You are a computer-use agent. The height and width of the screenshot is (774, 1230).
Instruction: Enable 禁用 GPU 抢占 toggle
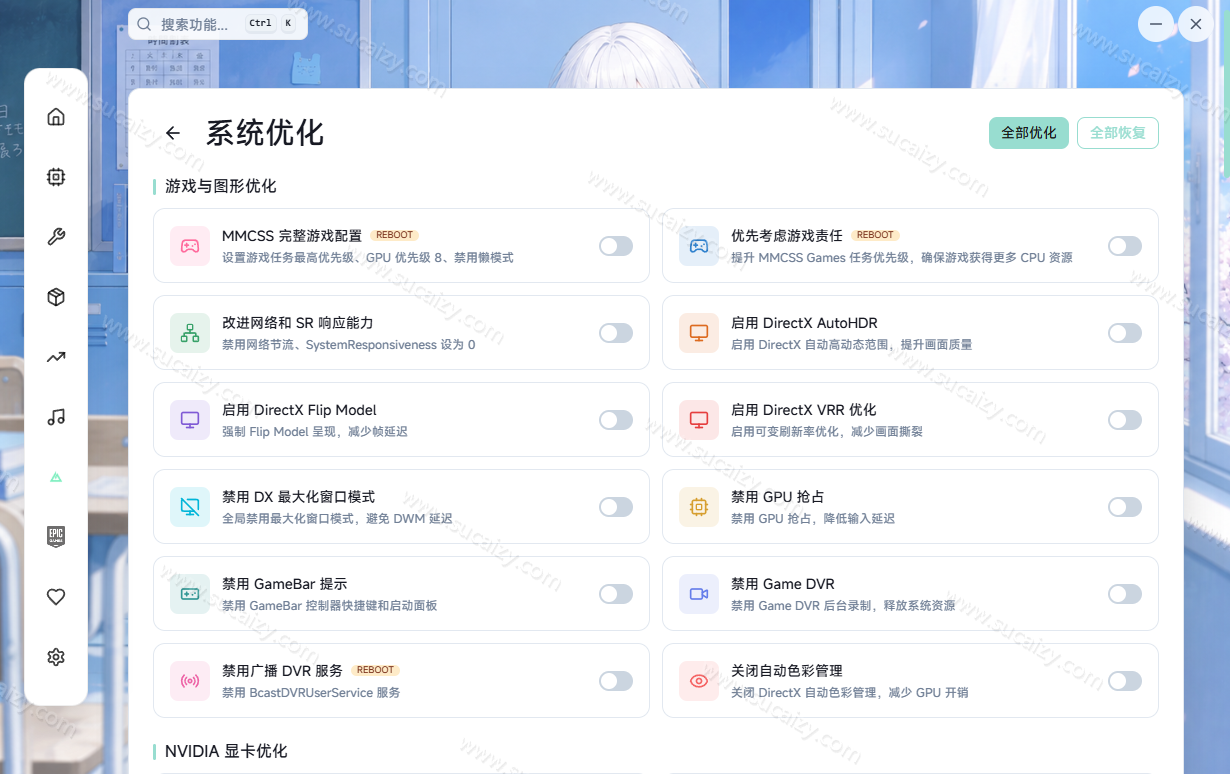pos(1125,507)
